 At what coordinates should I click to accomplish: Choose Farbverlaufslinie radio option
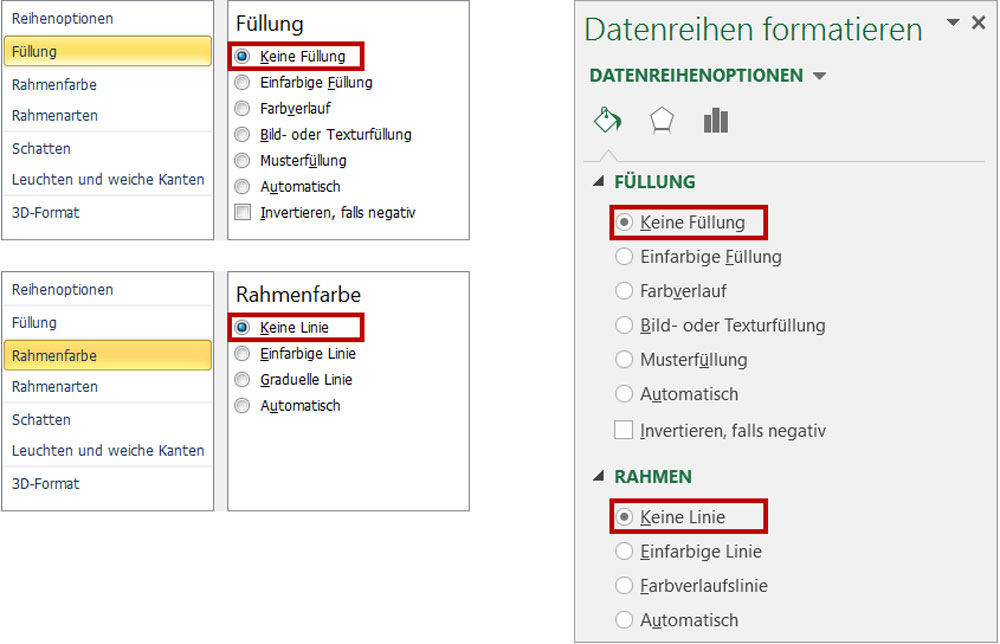tap(624, 586)
